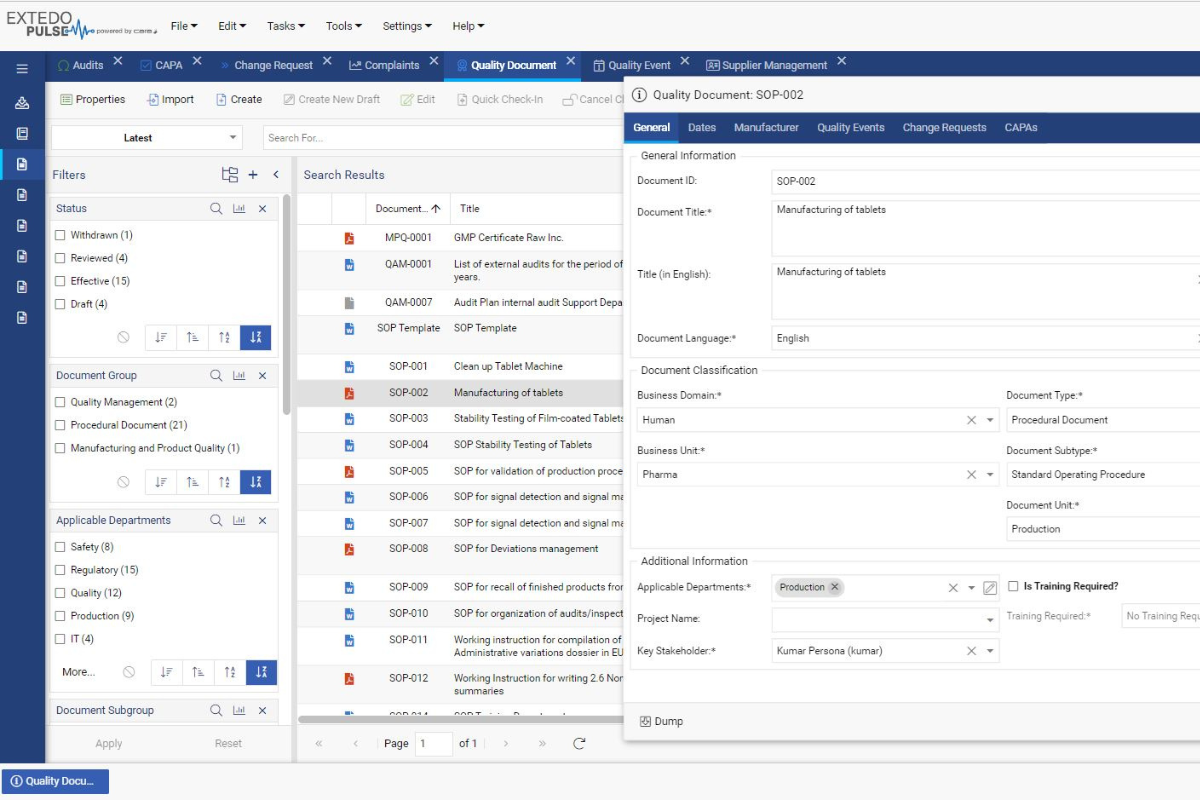This screenshot has height=800, width=1200.
Task: Click the Properties toolbar button
Action: [93, 99]
